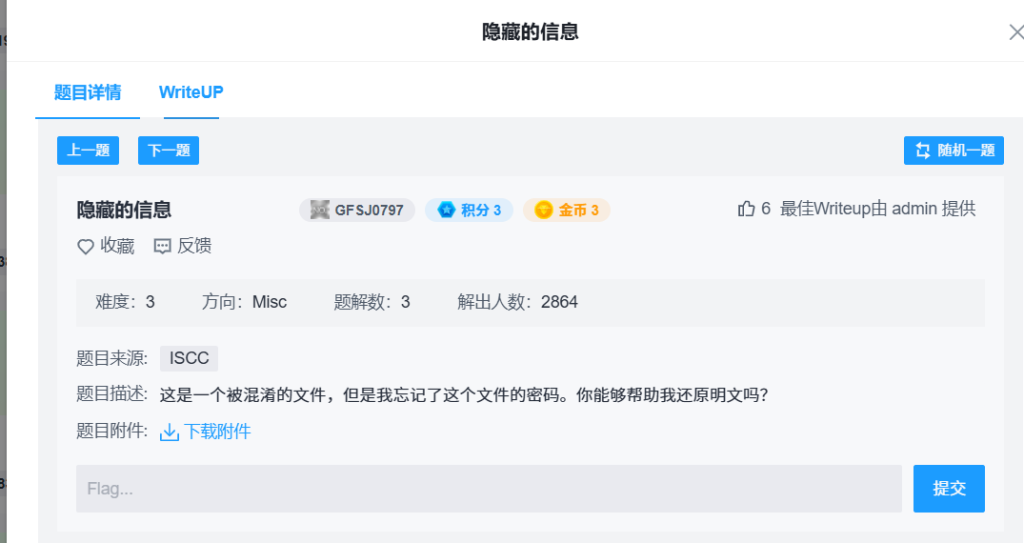The height and width of the screenshot is (543, 1024).
Task: Click the 积分 3 points badge icon
Action: point(446,210)
